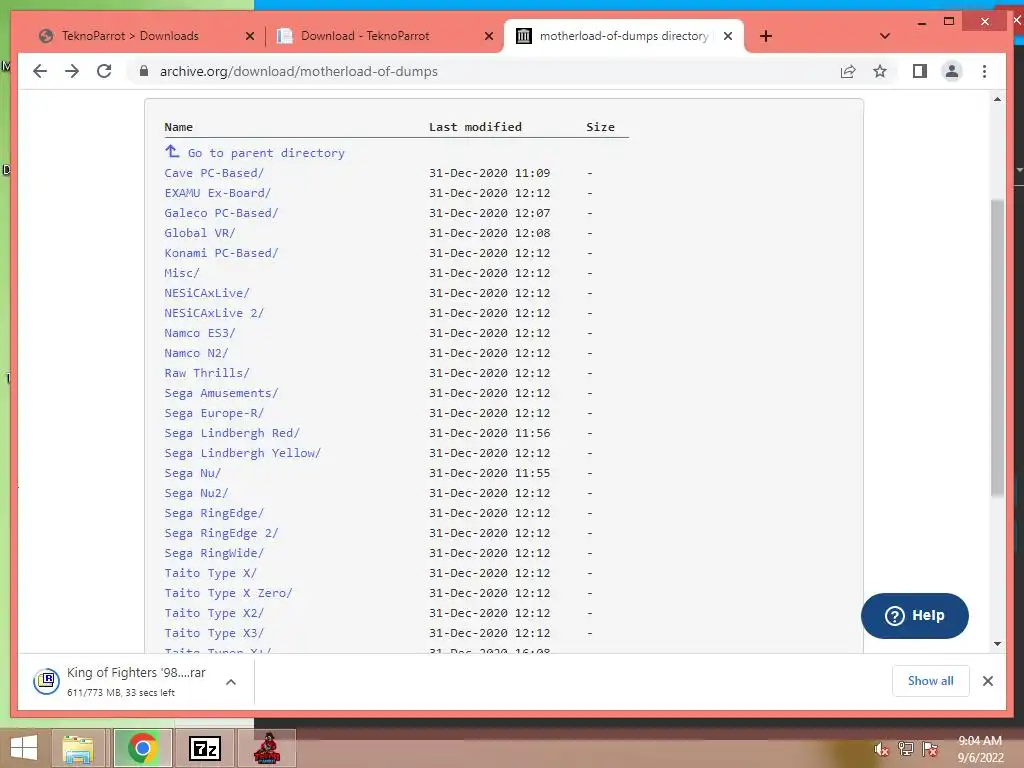Close the downloads bar
1024x768 pixels.
pos(987,681)
